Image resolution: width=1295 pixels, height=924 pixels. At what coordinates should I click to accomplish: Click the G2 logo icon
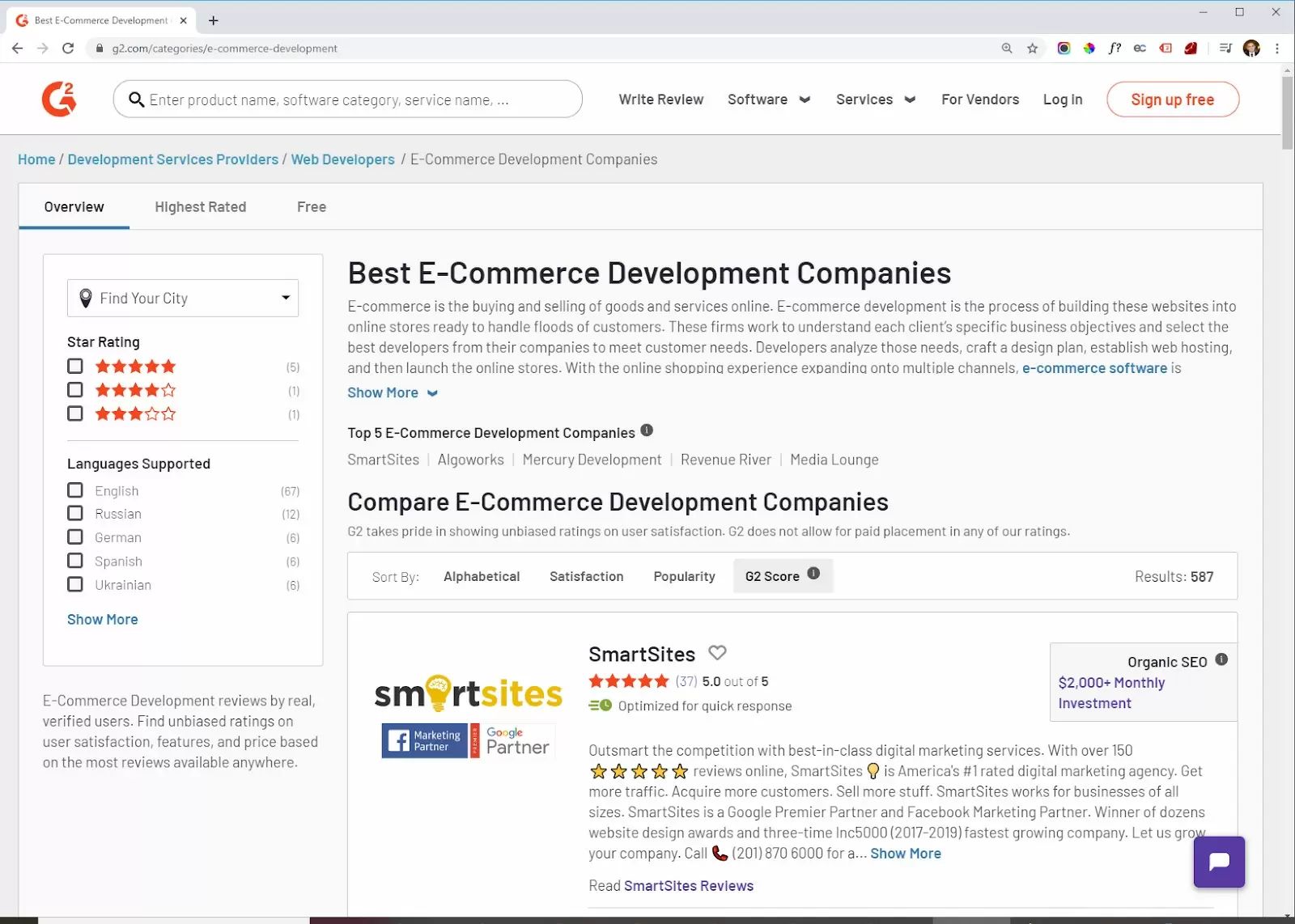(59, 100)
